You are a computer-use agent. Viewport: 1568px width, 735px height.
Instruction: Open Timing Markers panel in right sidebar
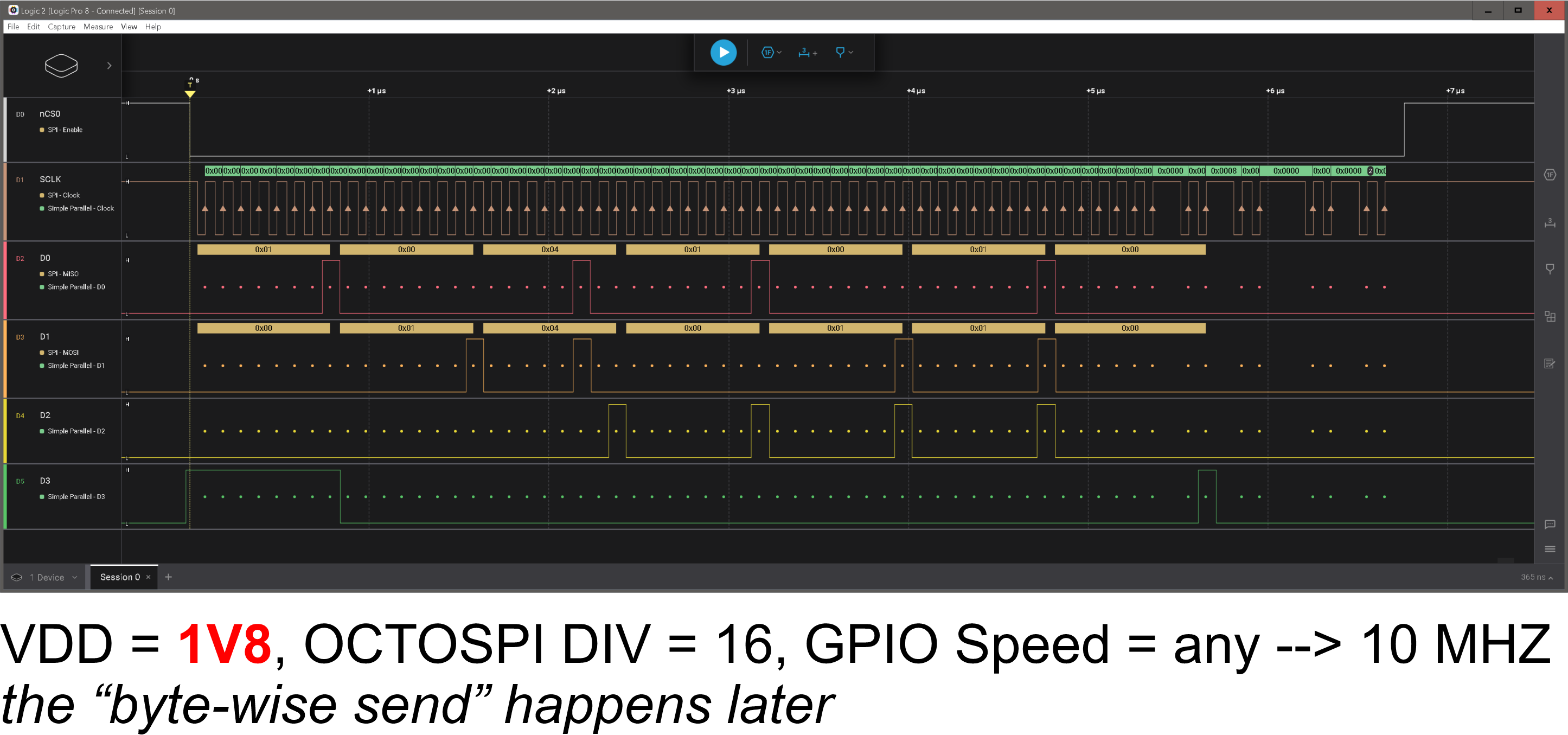(x=1550, y=223)
